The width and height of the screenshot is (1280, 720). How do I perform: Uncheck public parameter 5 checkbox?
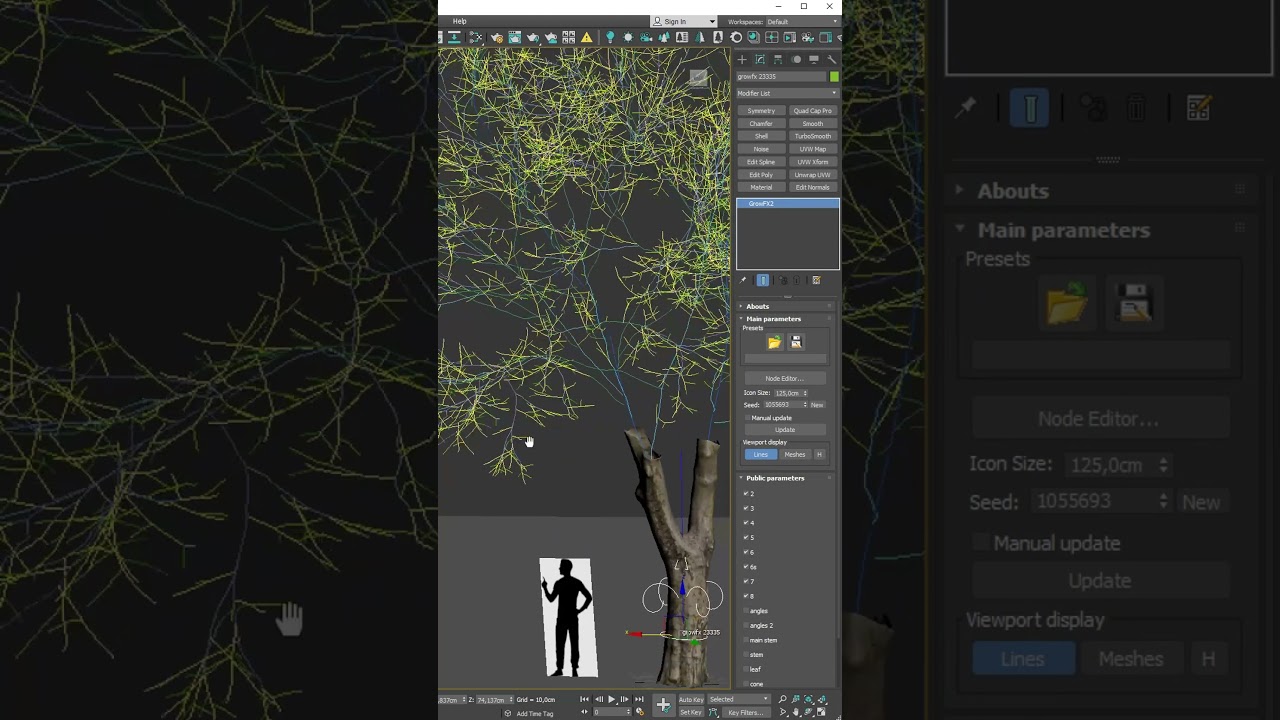[745, 537]
